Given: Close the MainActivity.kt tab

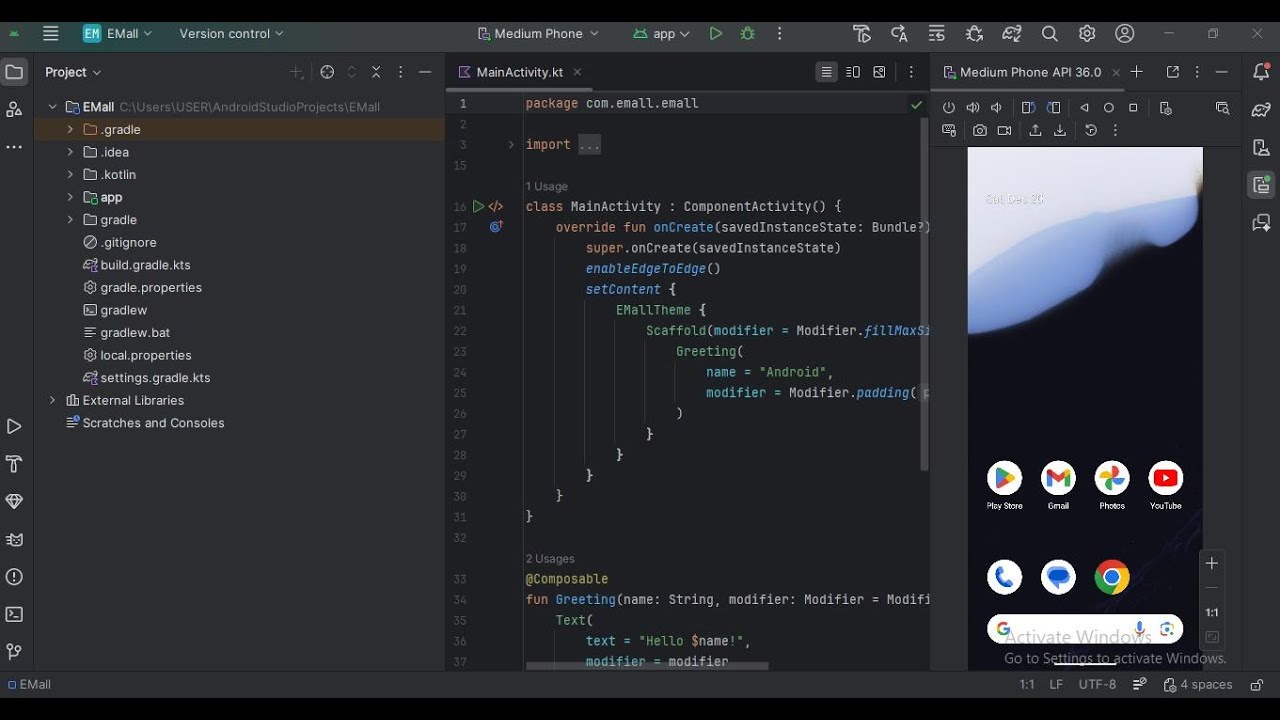Looking at the screenshot, I should coord(577,72).
